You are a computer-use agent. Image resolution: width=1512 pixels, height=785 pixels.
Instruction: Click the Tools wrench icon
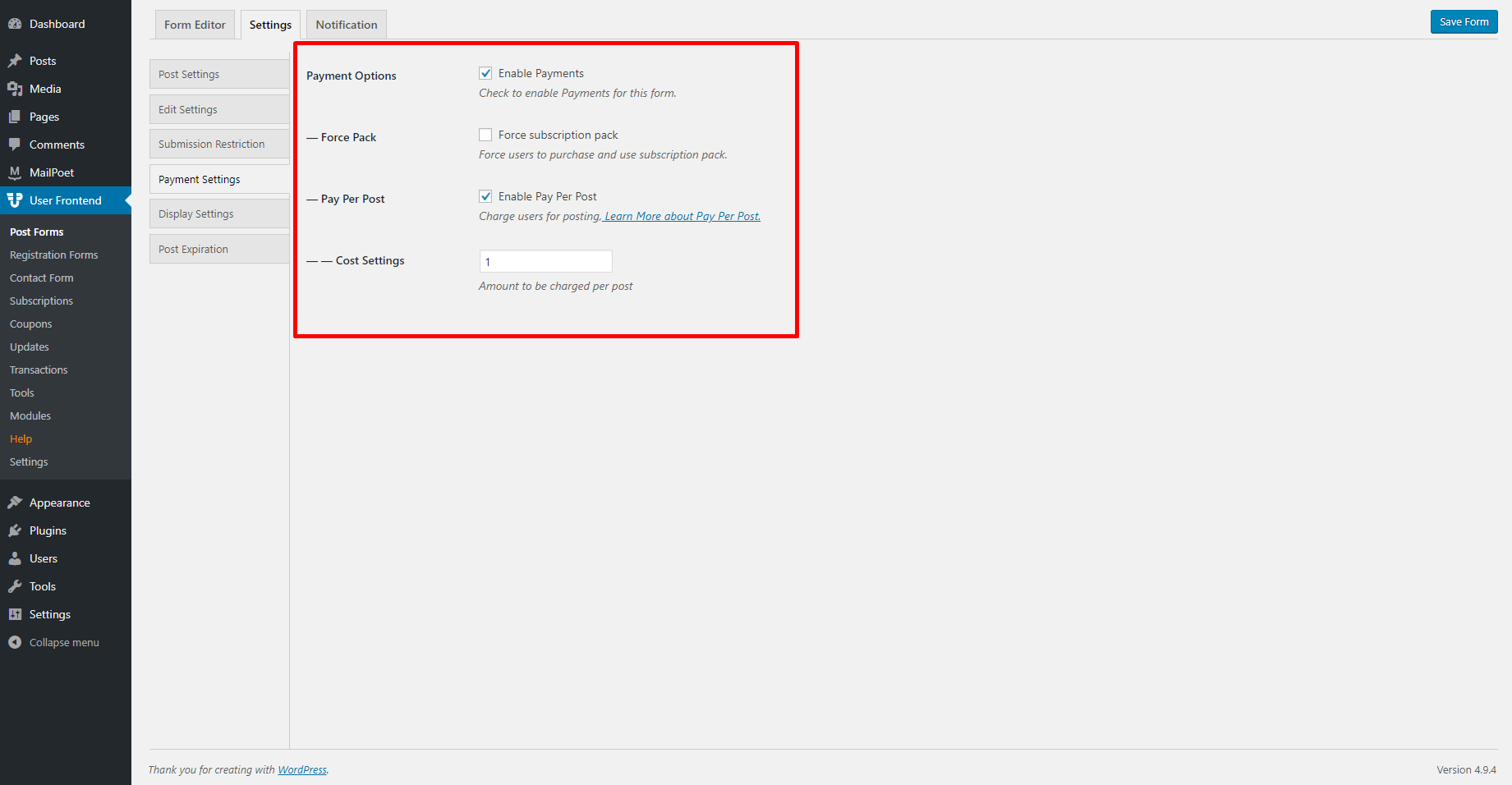(15, 586)
